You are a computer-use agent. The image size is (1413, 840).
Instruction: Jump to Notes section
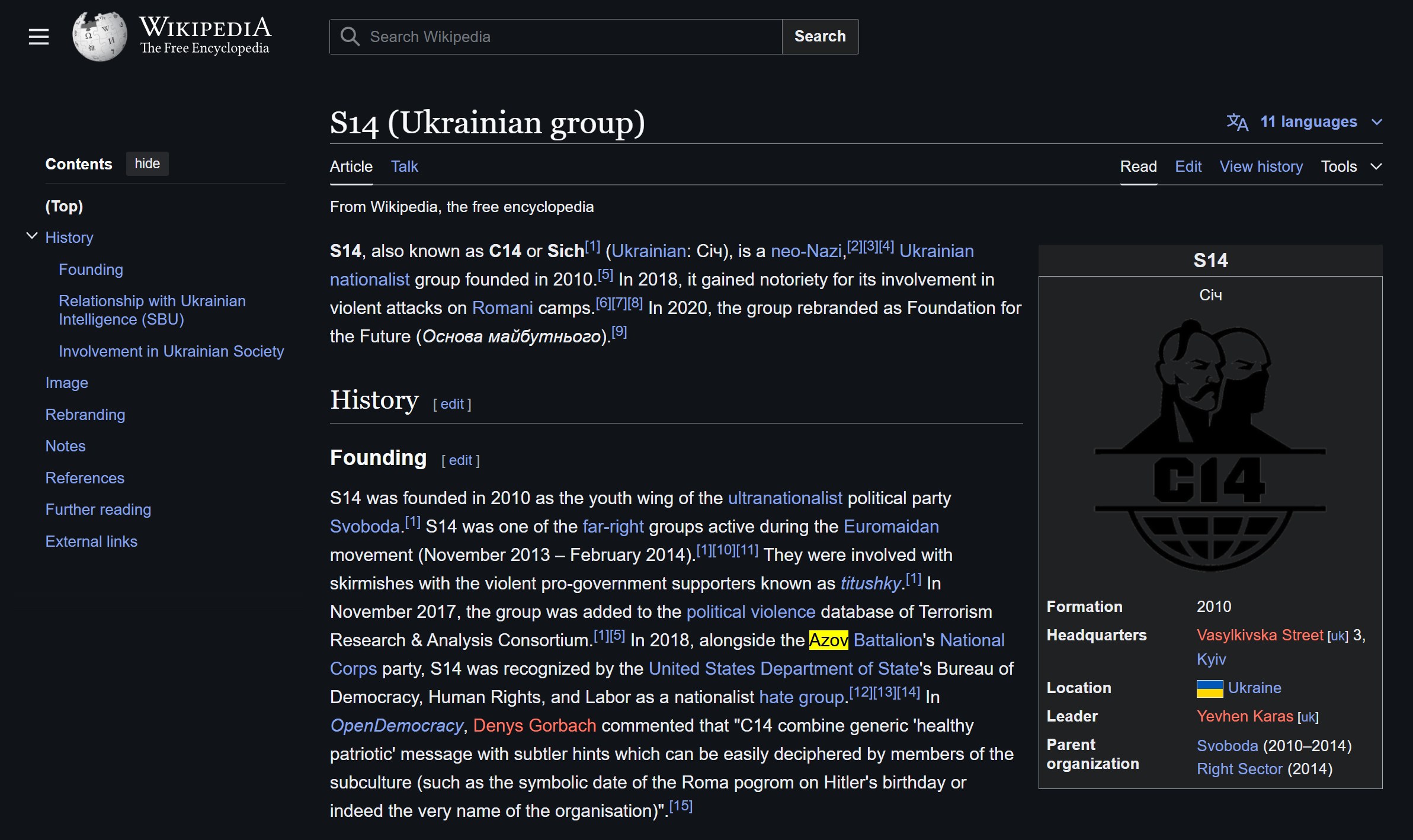pyautogui.click(x=65, y=446)
